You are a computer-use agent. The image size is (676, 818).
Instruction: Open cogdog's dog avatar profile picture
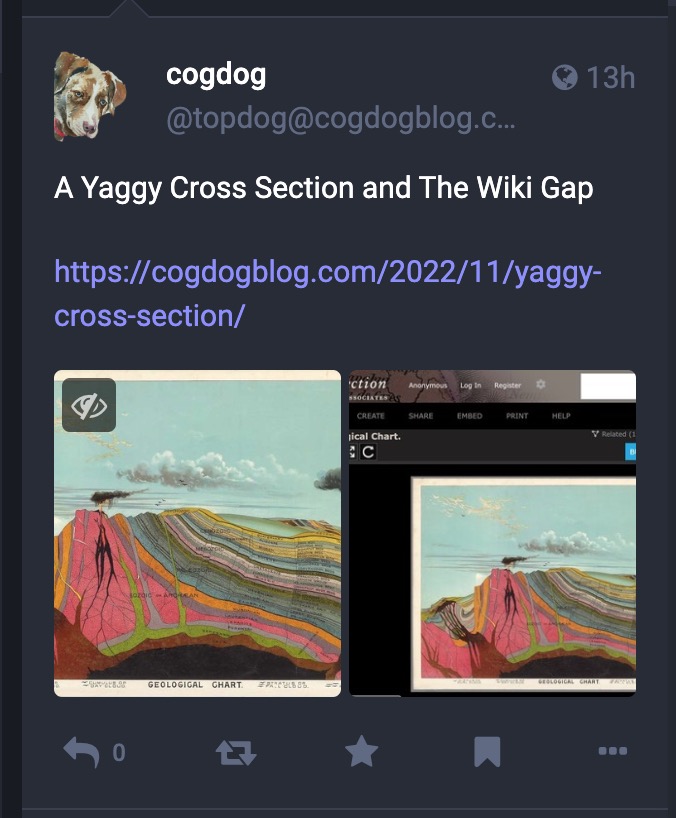90,96
